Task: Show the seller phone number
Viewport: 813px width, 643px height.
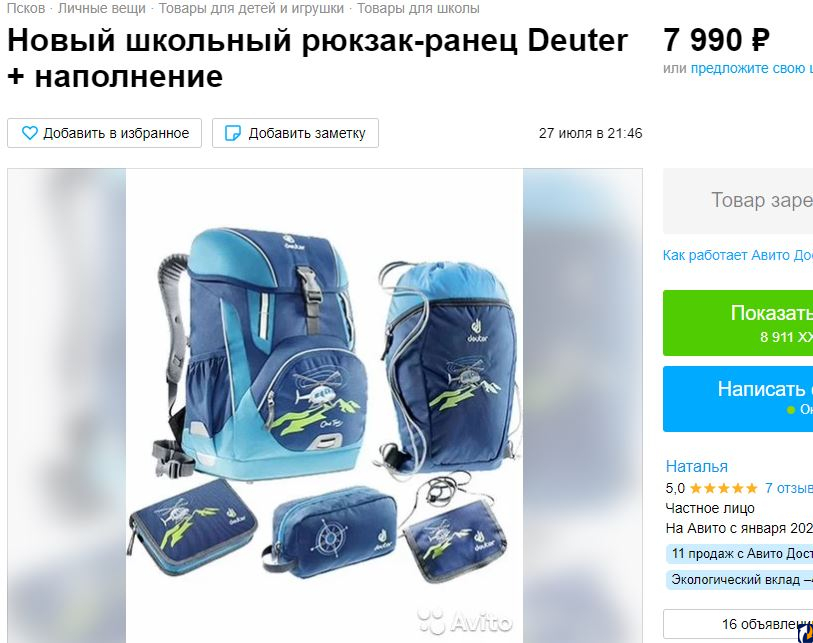Action: pyautogui.click(x=738, y=323)
